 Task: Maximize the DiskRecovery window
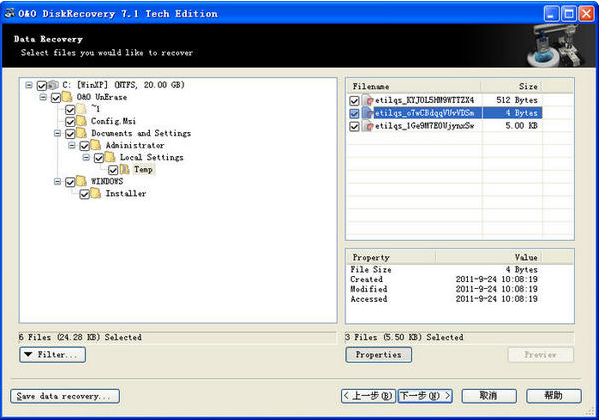[569, 14]
